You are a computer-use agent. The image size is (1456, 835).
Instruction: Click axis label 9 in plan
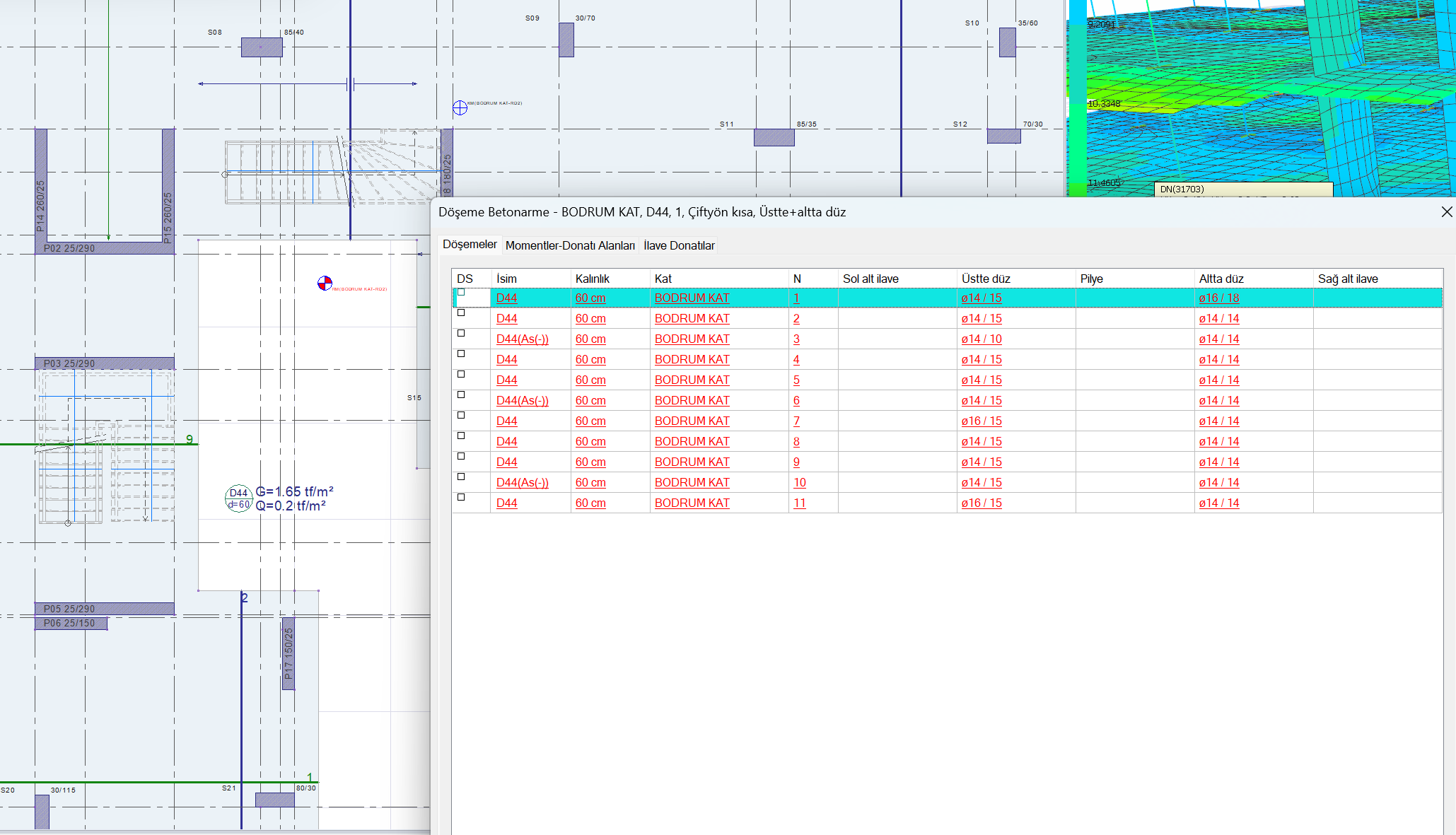click(x=190, y=440)
